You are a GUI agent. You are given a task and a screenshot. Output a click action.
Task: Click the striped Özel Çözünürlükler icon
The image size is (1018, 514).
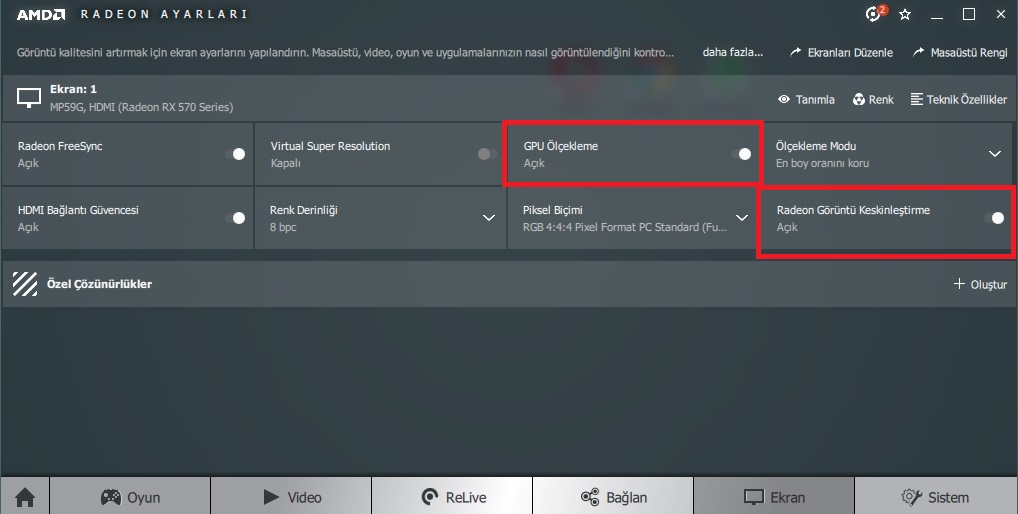tap(25, 284)
